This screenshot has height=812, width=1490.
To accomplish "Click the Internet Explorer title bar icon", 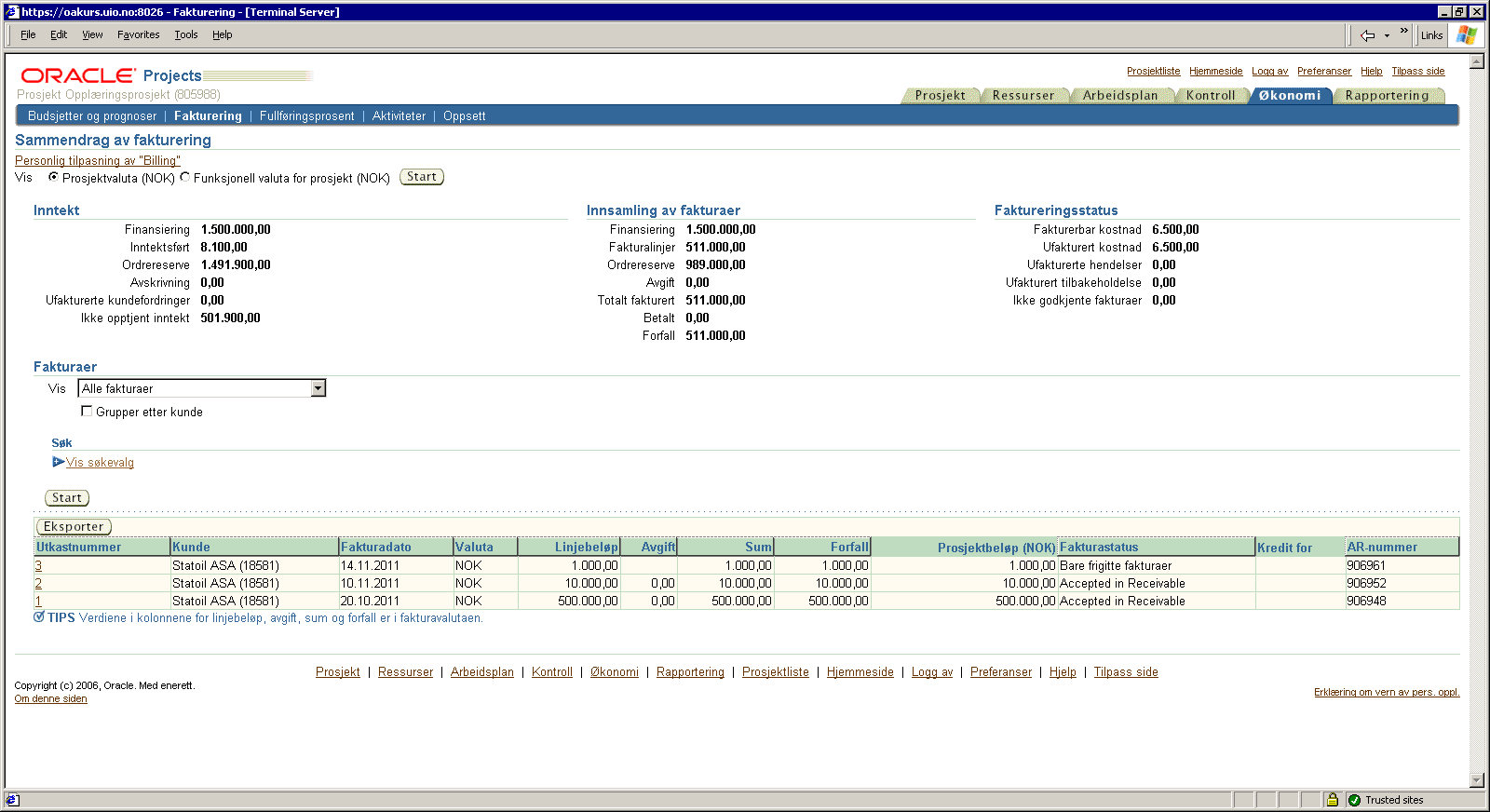I will click(12, 12).
